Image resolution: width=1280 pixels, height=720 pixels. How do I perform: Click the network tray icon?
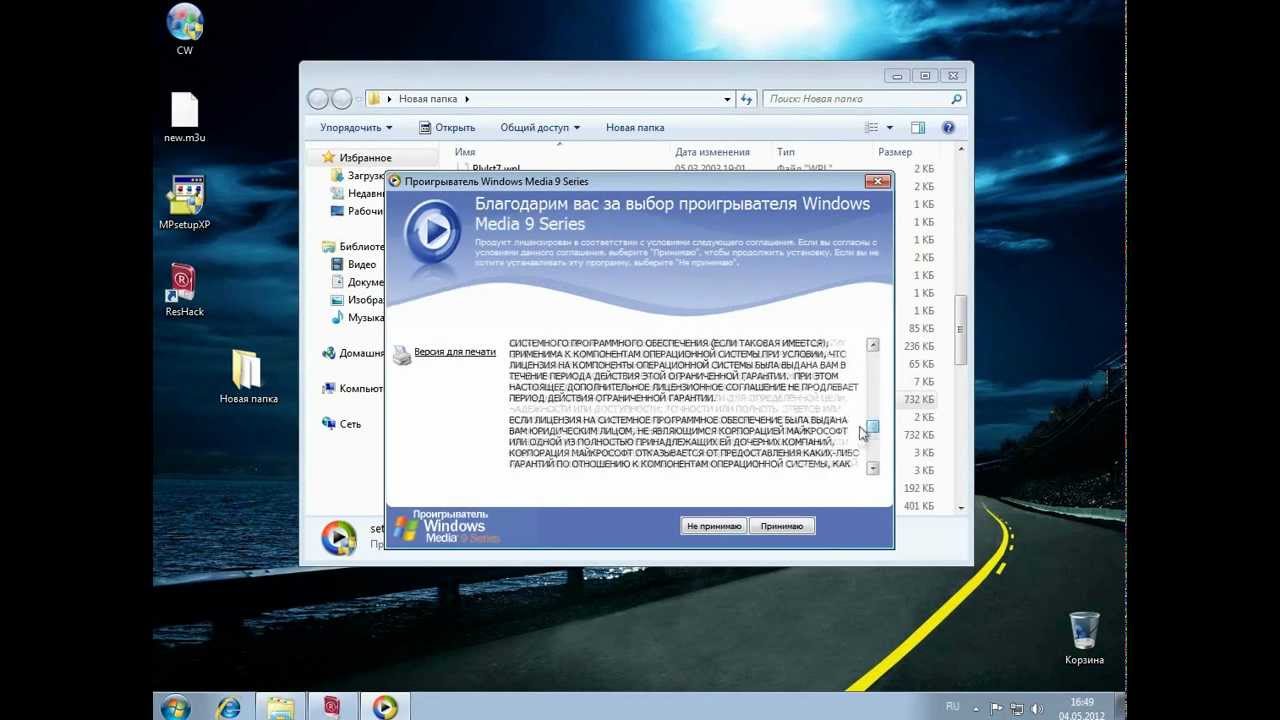1017,708
